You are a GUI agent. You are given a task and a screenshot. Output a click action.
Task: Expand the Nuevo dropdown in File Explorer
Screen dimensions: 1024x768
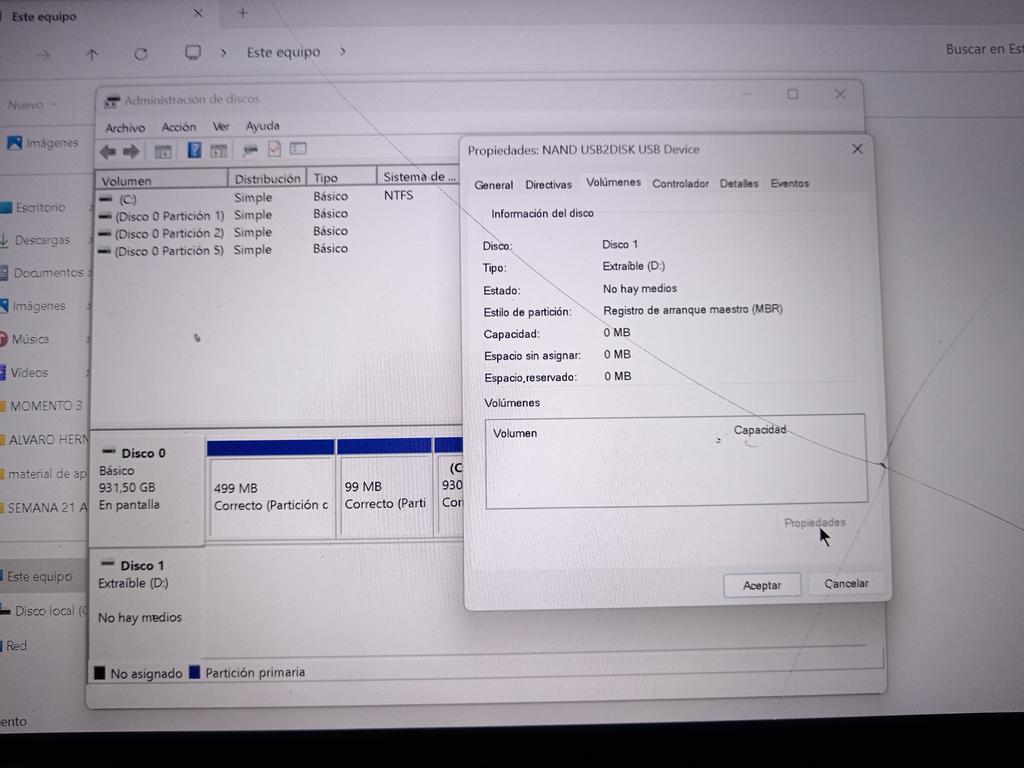(32, 105)
